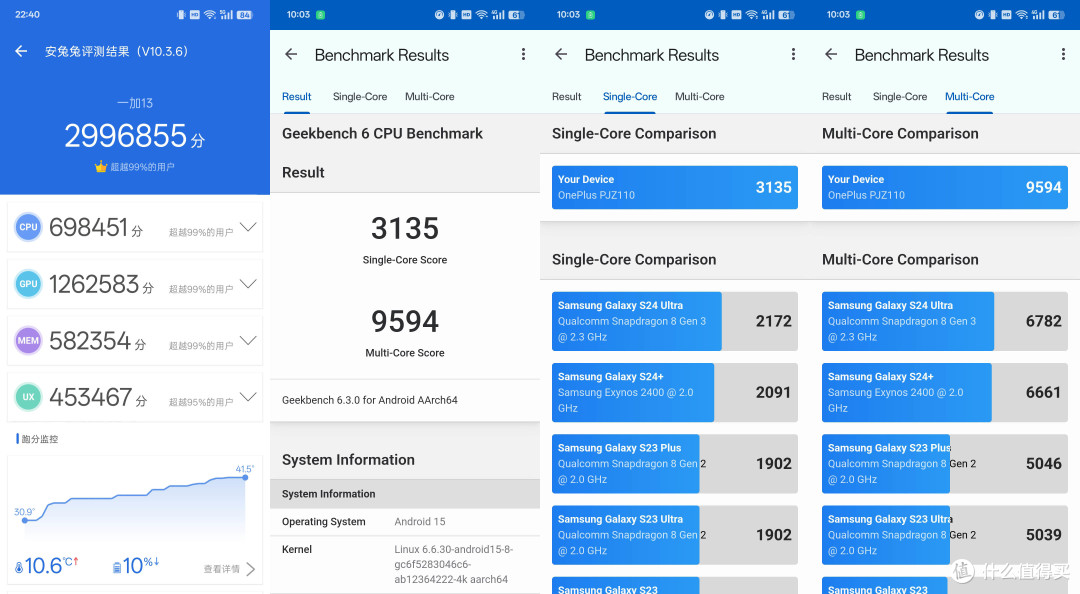
Task: Go back from Single-Core Comparison screen
Action: (561, 54)
